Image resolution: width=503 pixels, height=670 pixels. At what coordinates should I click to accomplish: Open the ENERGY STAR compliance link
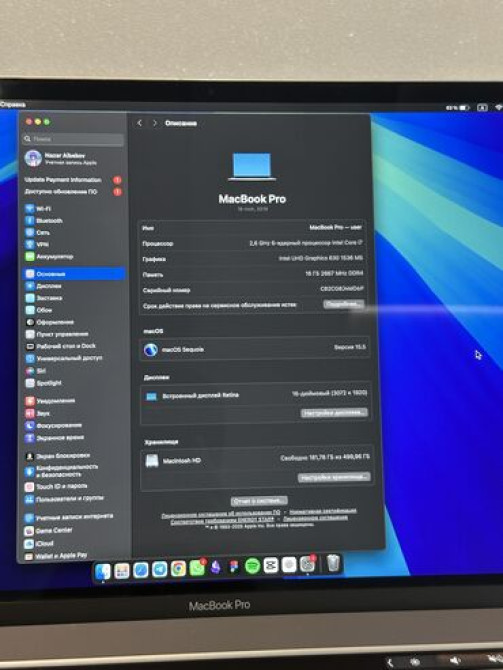point(222,521)
